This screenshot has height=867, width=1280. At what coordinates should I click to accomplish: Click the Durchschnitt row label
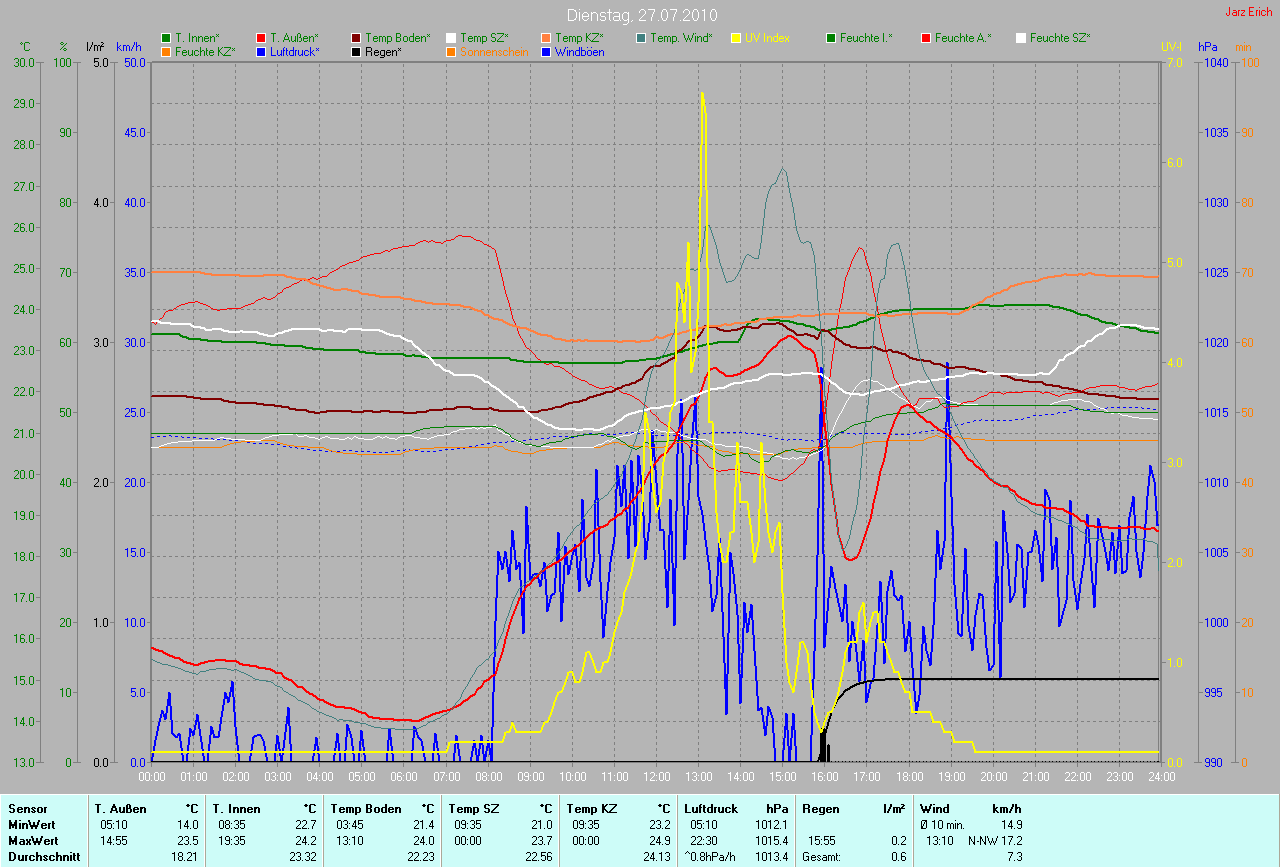click(43, 857)
